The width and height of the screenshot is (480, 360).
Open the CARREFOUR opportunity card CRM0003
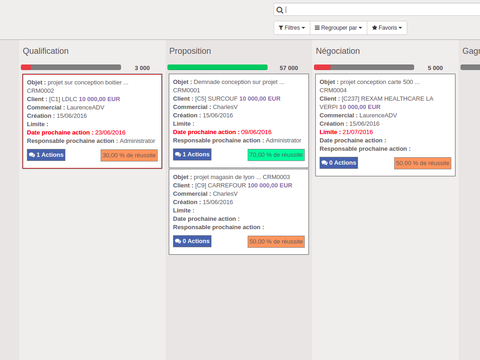click(x=239, y=212)
